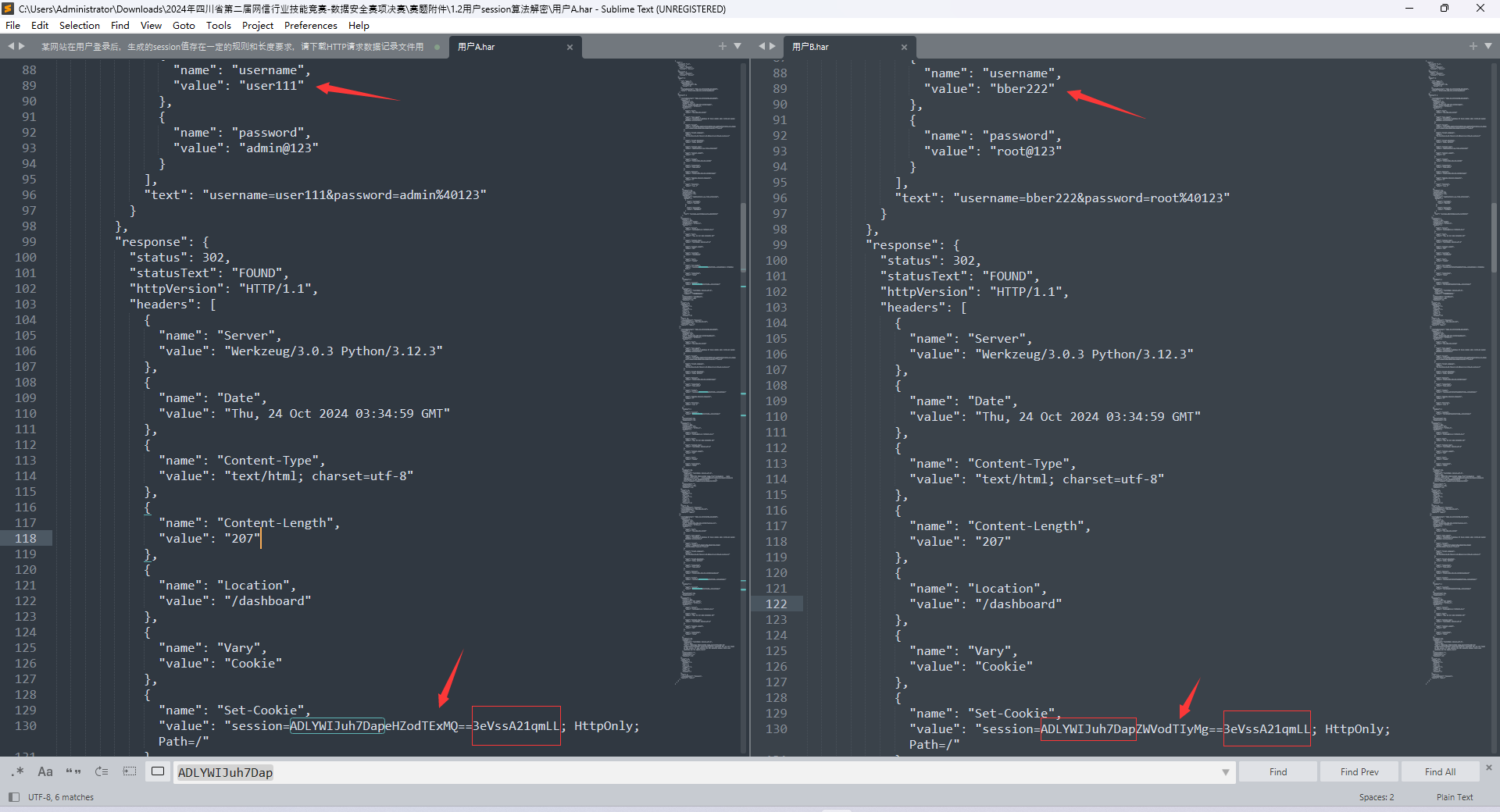The height and width of the screenshot is (812, 1500).
Task: Open the Goto menu
Action: (184, 26)
